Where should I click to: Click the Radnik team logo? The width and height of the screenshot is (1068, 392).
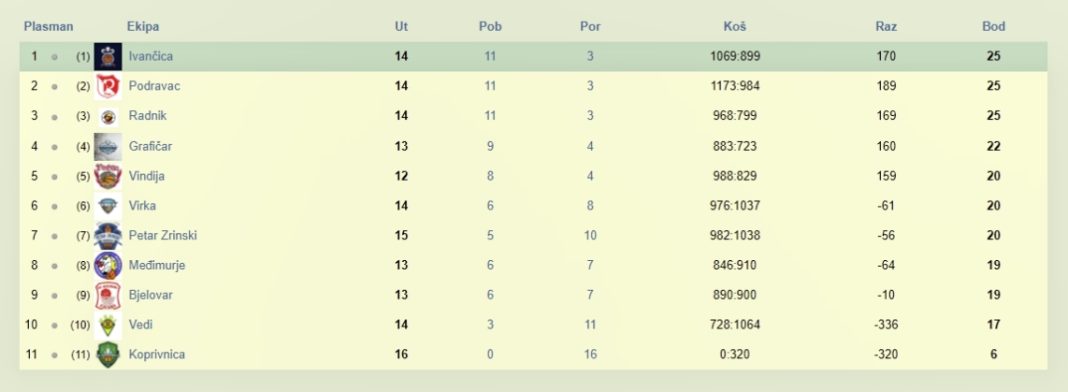click(108, 116)
